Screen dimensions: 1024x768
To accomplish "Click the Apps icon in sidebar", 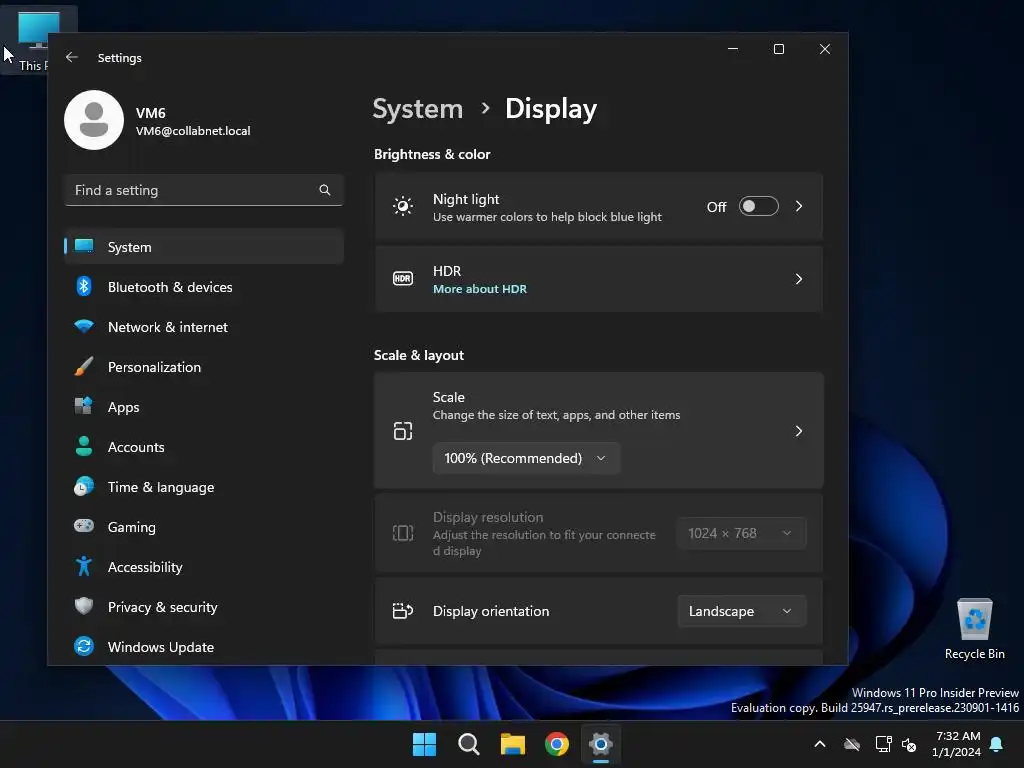I will [84, 406].
